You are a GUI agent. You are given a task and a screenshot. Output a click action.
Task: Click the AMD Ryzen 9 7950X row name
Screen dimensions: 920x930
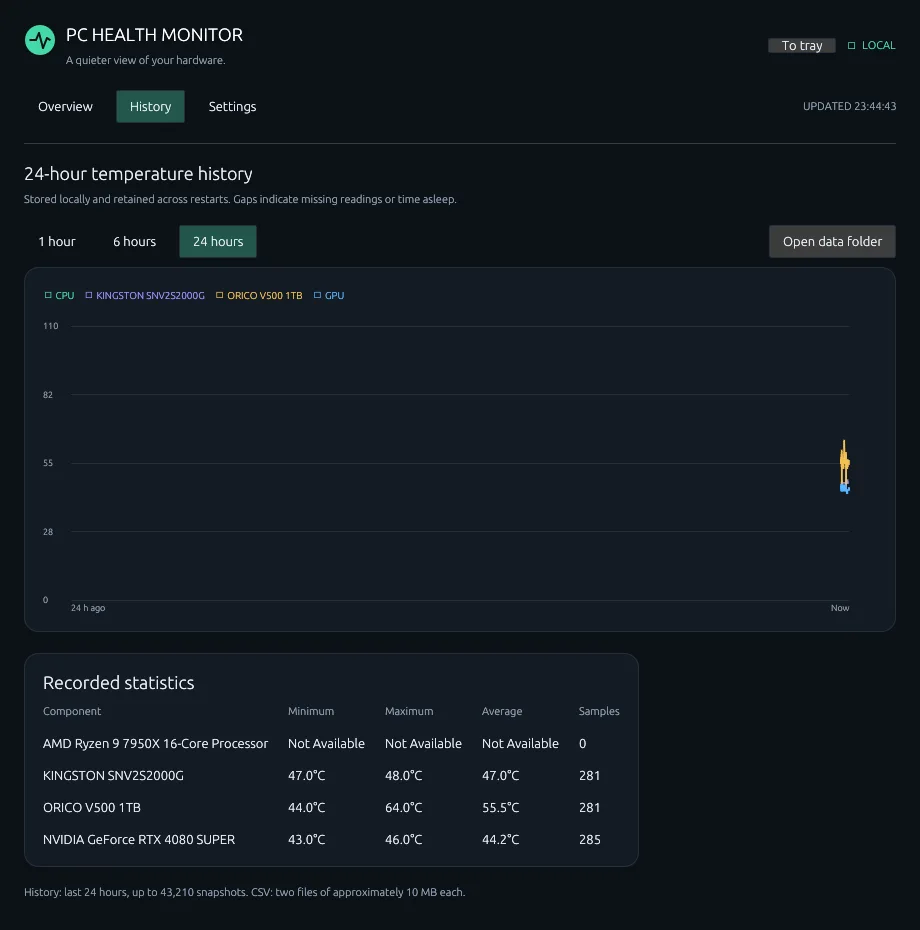(155, 744)
